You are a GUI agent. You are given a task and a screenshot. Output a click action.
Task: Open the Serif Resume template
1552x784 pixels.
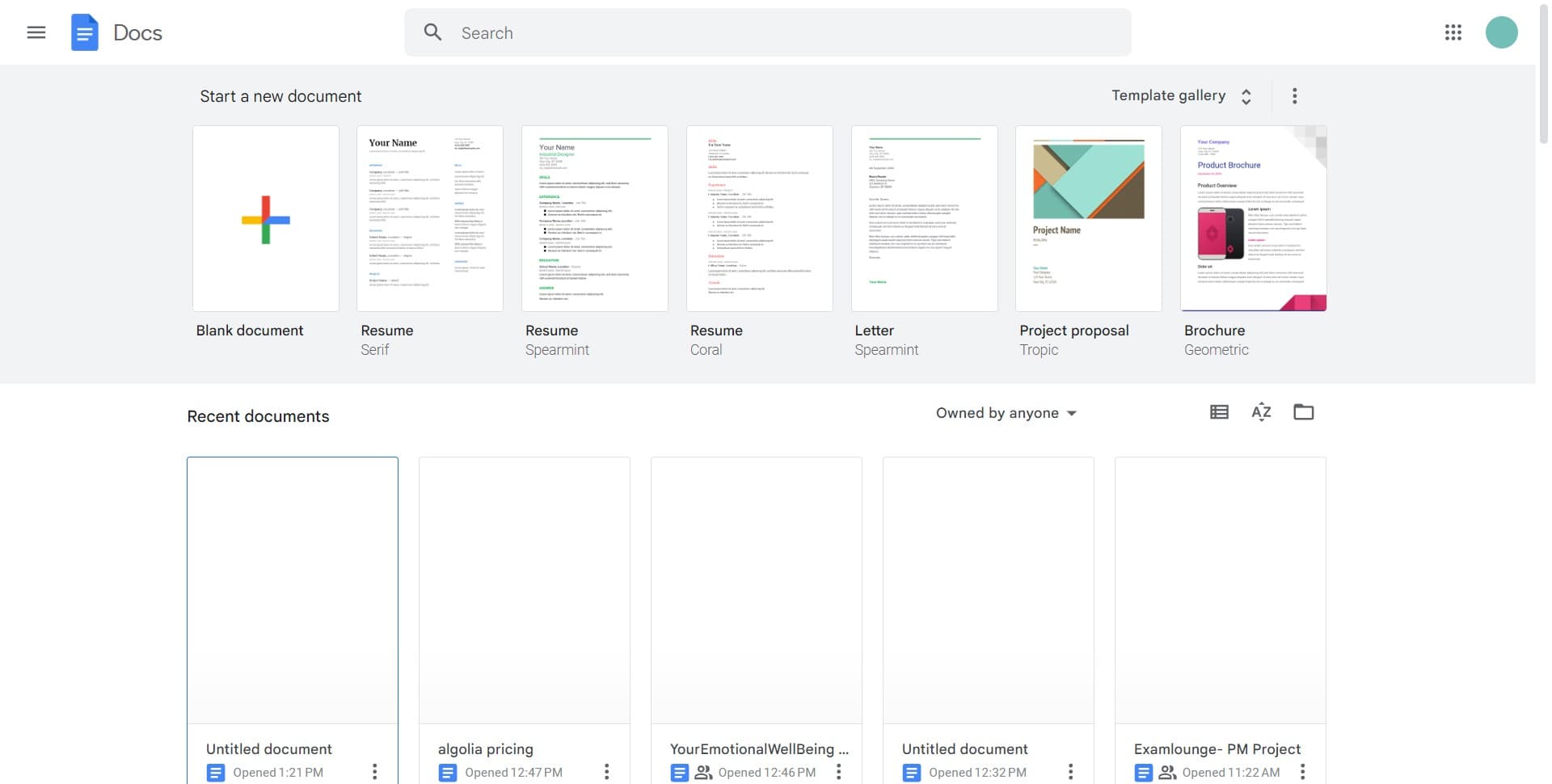[x=429, y=218]
